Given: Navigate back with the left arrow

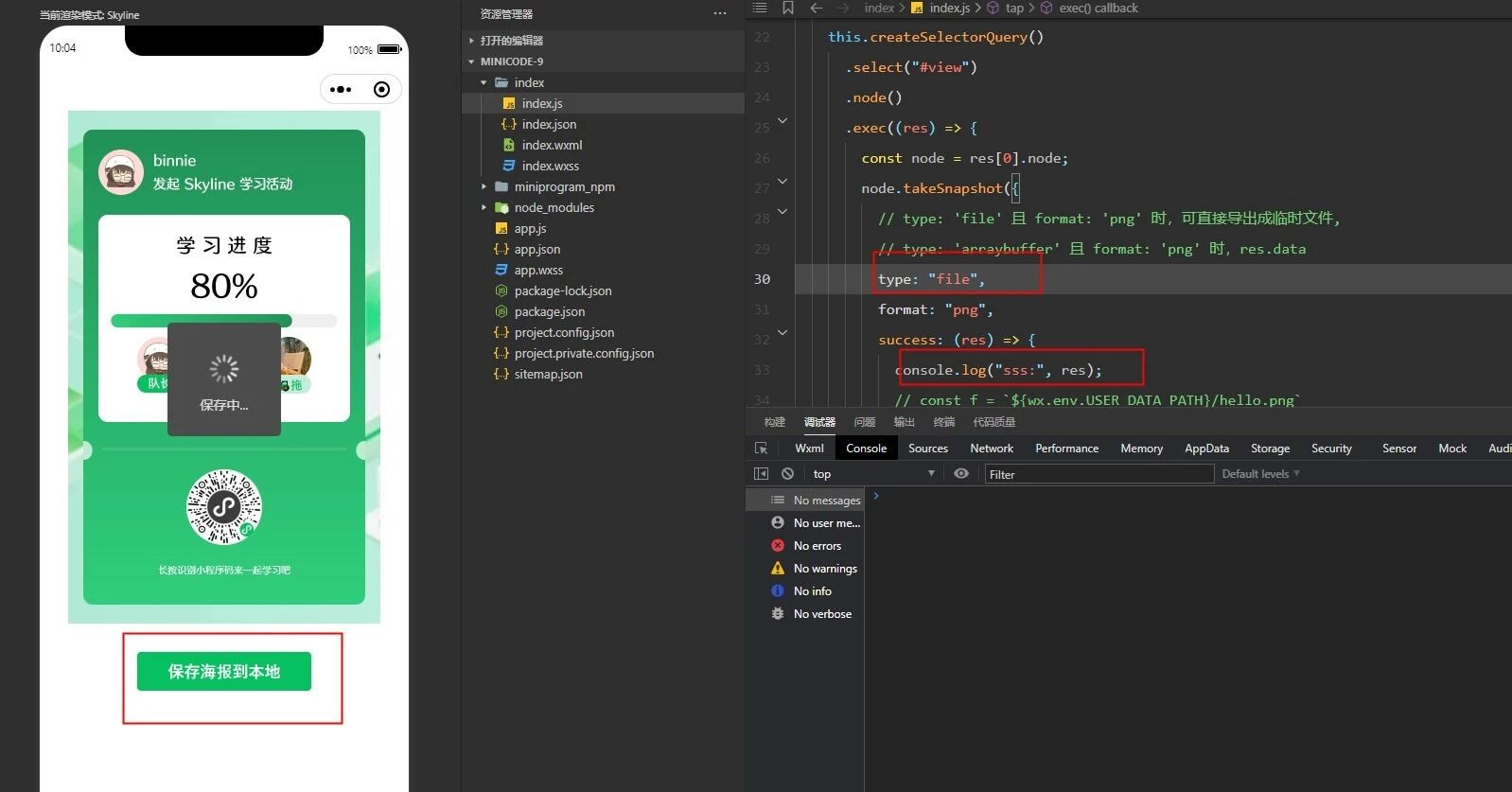Looking at the screenshot, I should 817,8.
